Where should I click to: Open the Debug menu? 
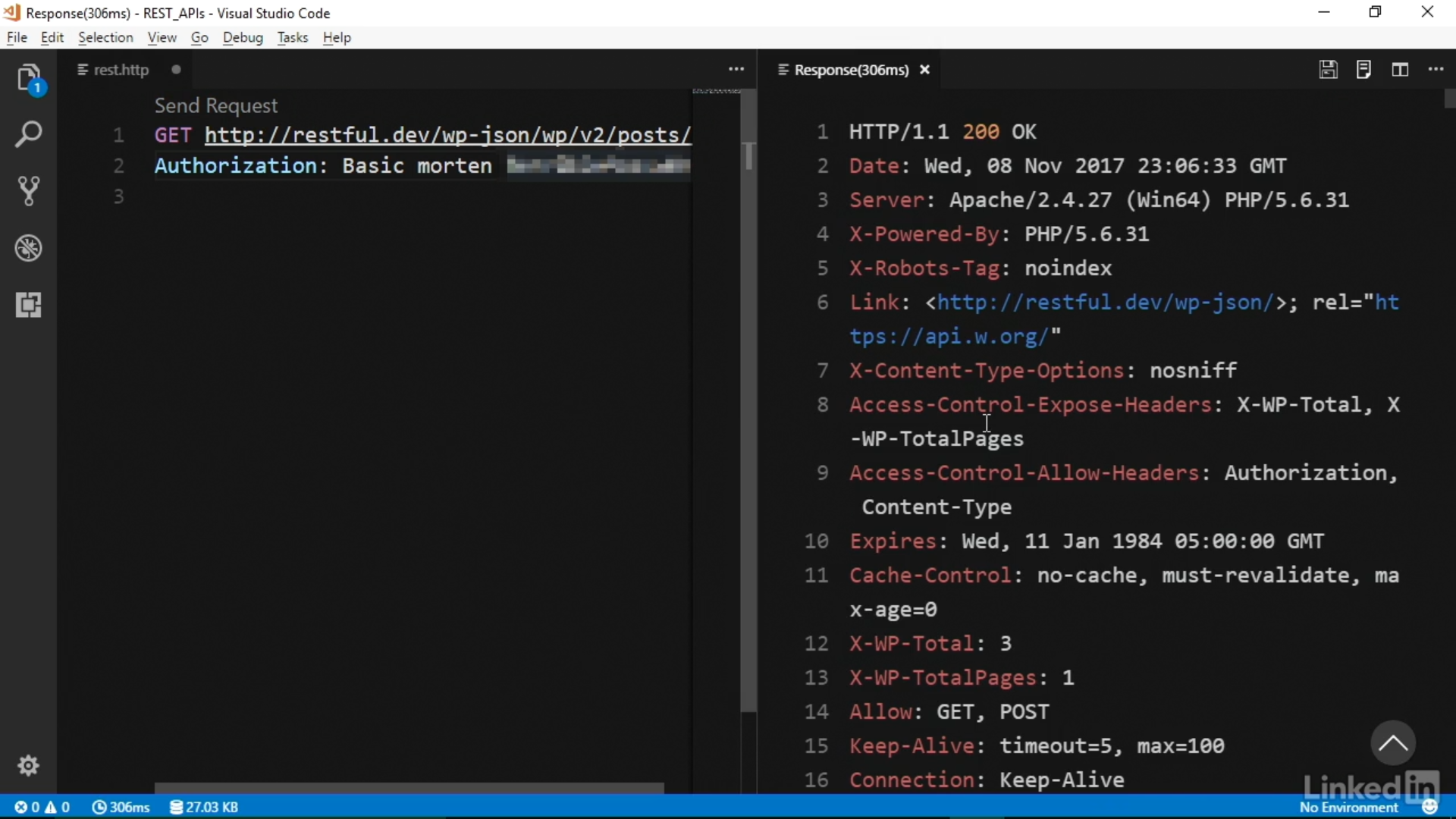pyautogui.click(x=243, y=38)
